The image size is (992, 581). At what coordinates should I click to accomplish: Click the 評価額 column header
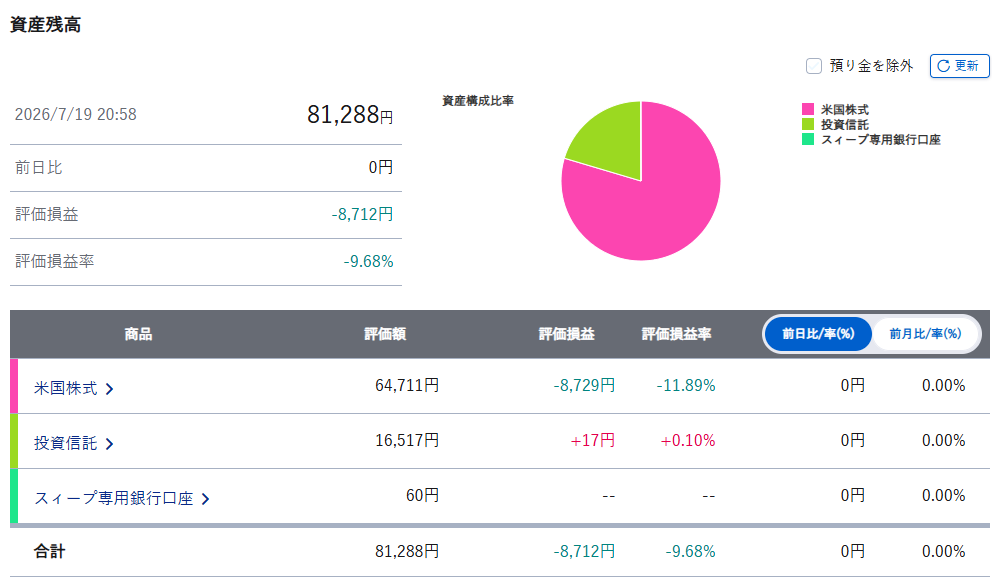[385, 334]
